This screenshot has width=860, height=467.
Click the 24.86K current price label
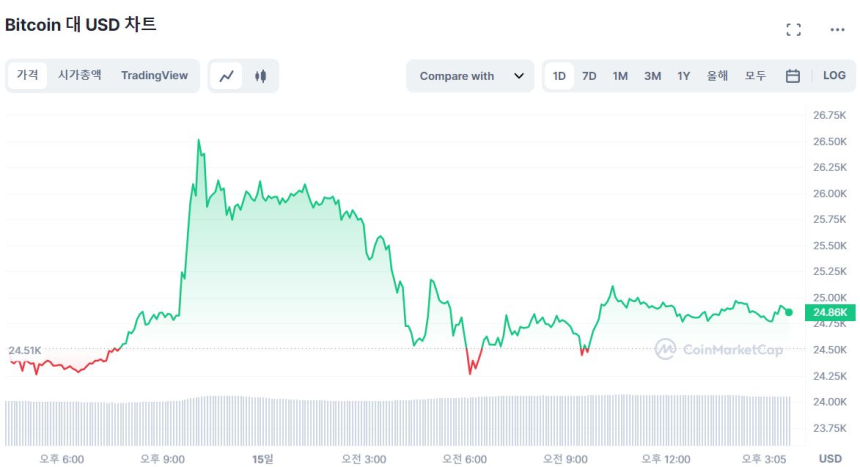pyautogui.click(x=829, y=312)
